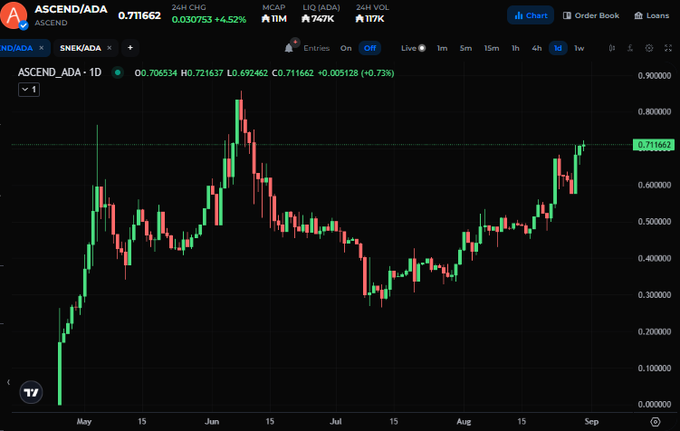Close the SNEK/ADA tab

pyautogui.click(x=109, y=48)
